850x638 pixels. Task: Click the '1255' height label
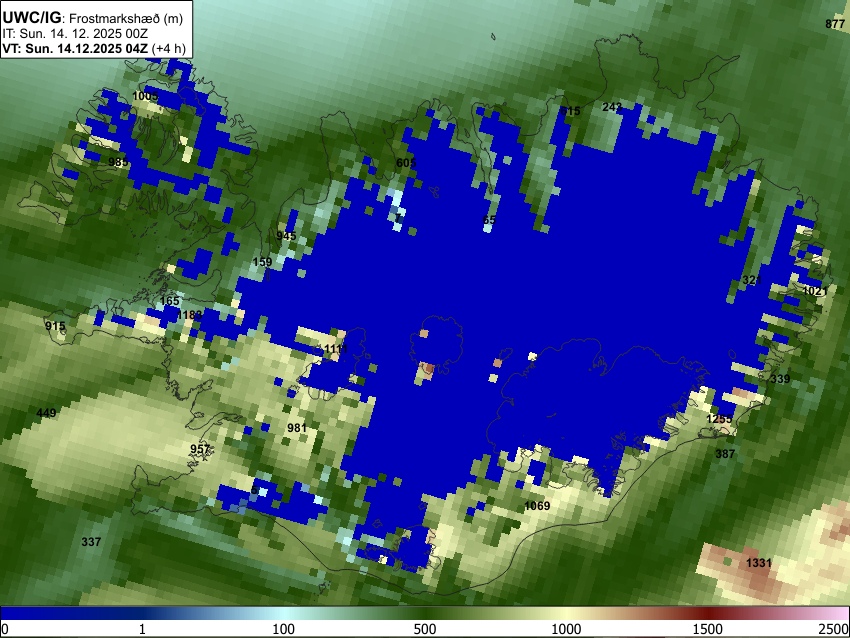(719, 419)
